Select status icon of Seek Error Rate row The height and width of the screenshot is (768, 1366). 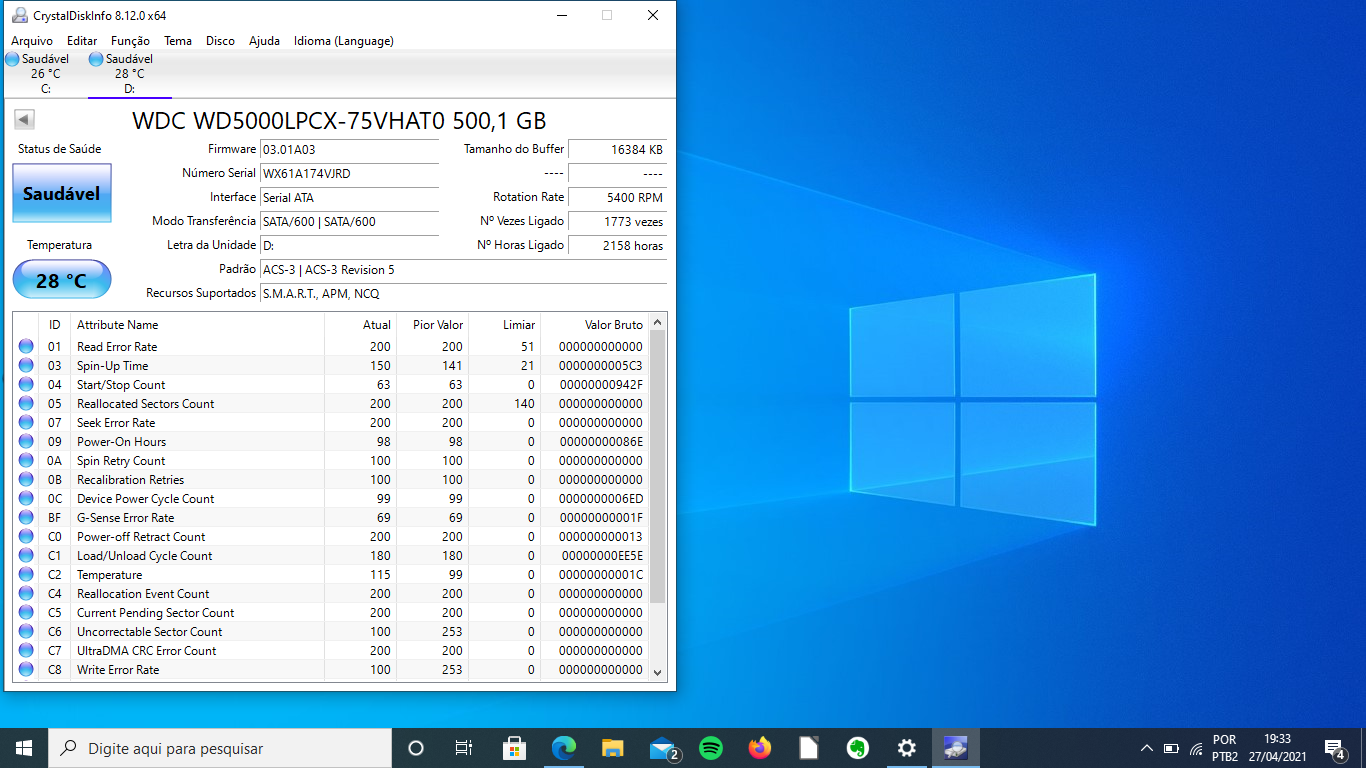26,422
